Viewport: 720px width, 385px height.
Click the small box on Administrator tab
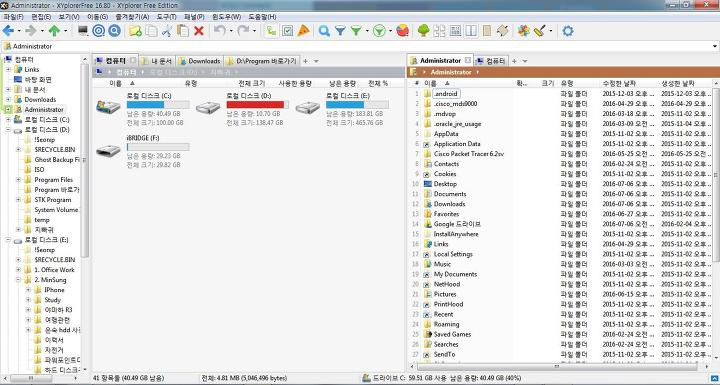point(467,60)
